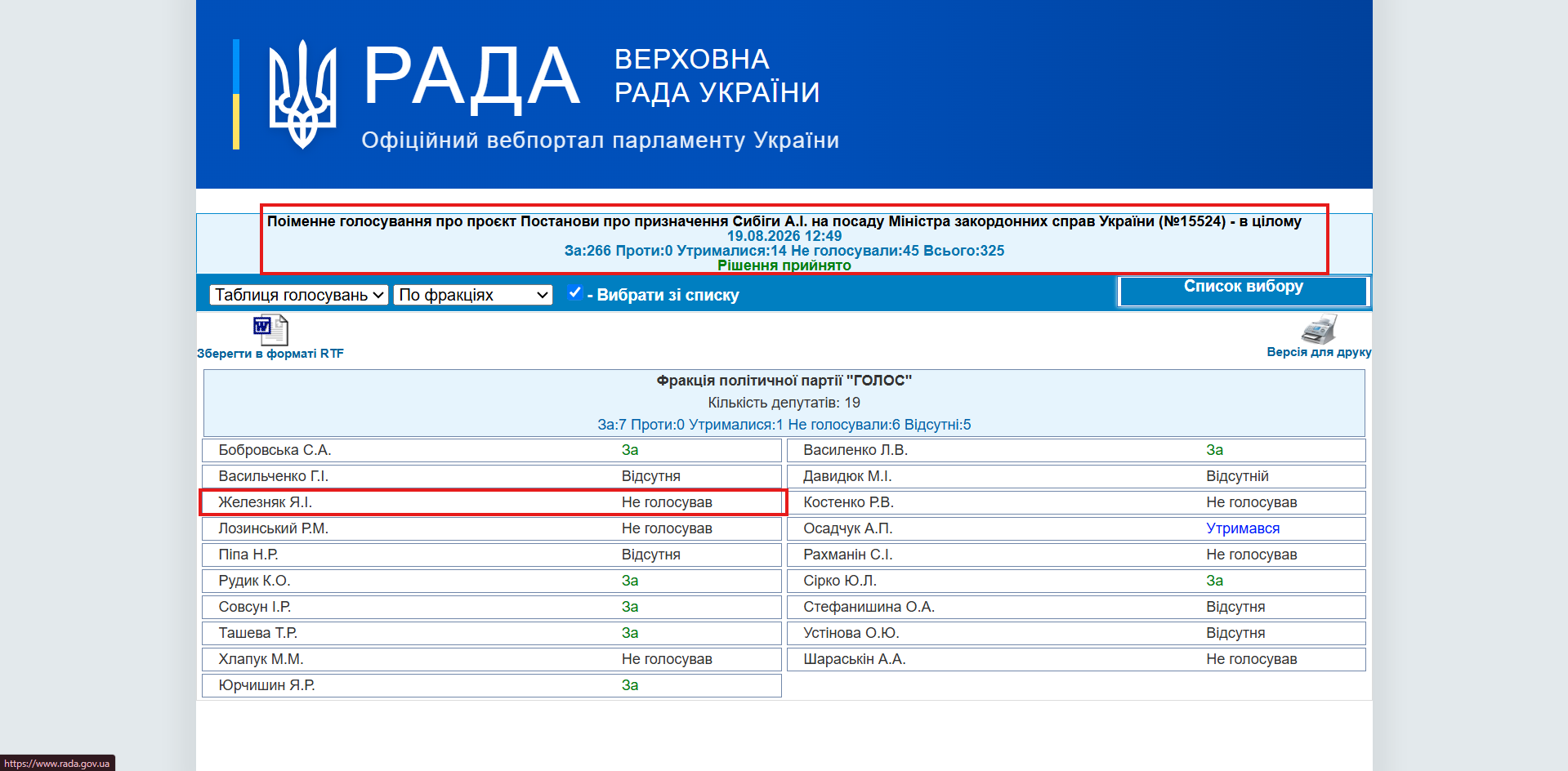Click 'Версія для друку' link

[1319, 352]
